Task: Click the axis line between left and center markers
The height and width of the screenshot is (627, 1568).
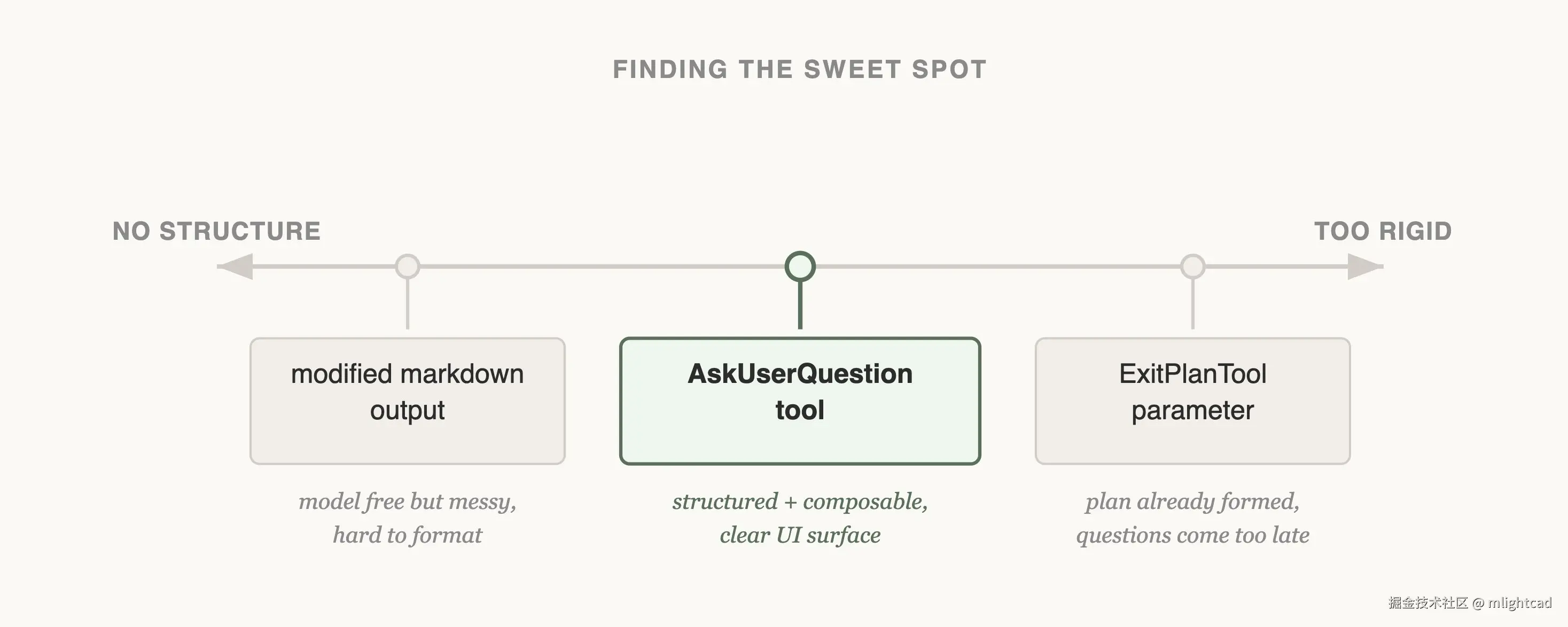Action: click(603, 267)
